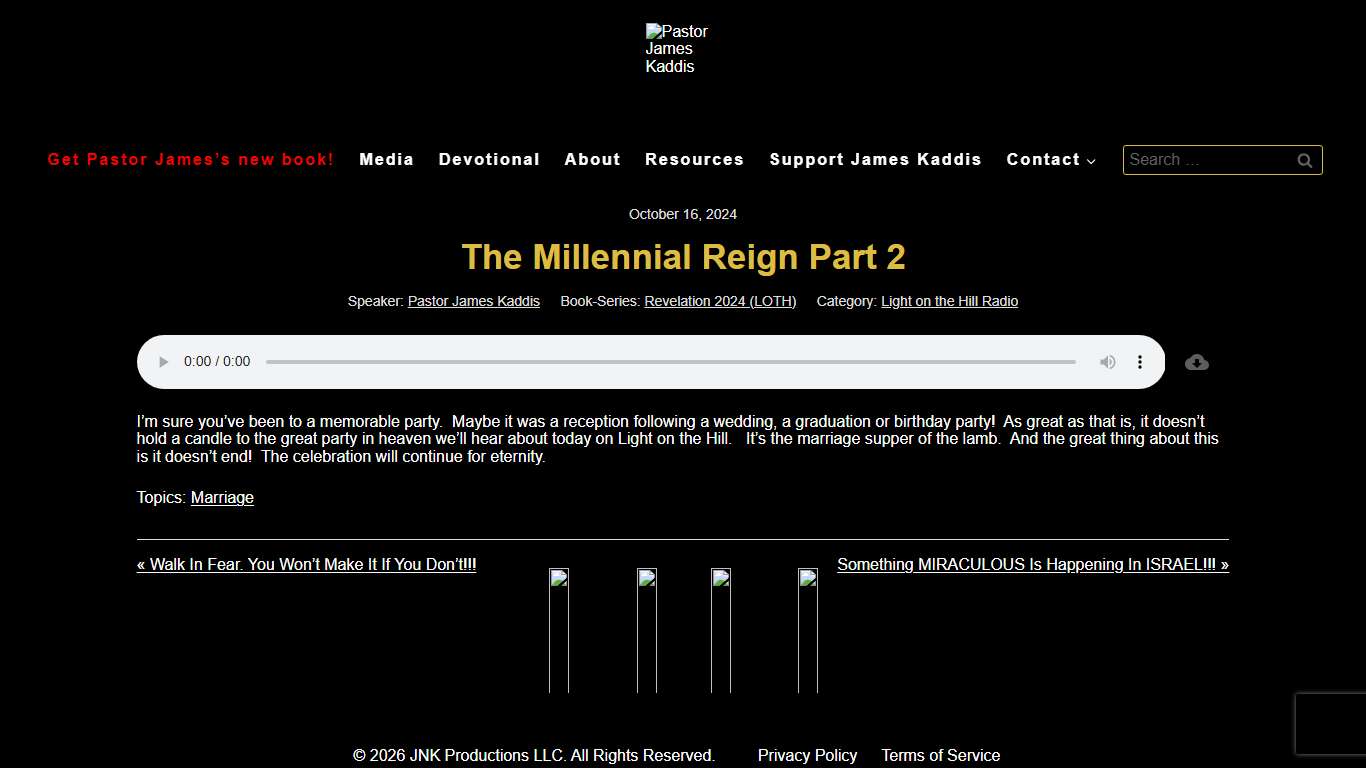Click Get Pastor James's new book link
This screenshot has width=1366, height=768.
[x=191, y=159]
